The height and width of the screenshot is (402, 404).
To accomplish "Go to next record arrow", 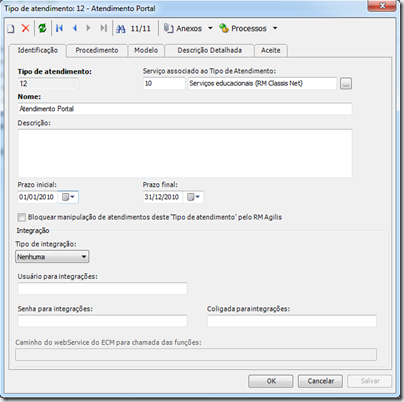I will pos(88,28).
